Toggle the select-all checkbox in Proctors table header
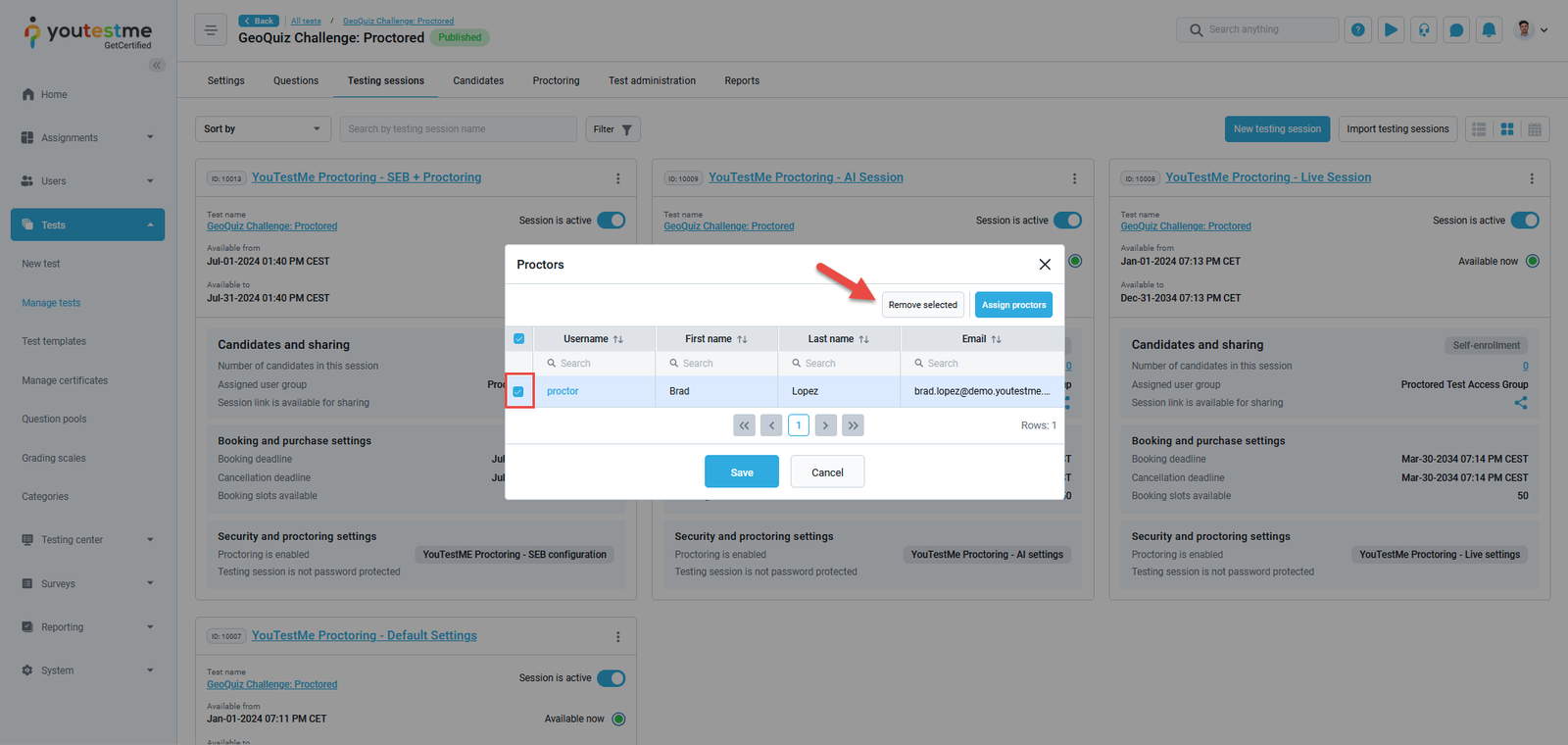 518,339
